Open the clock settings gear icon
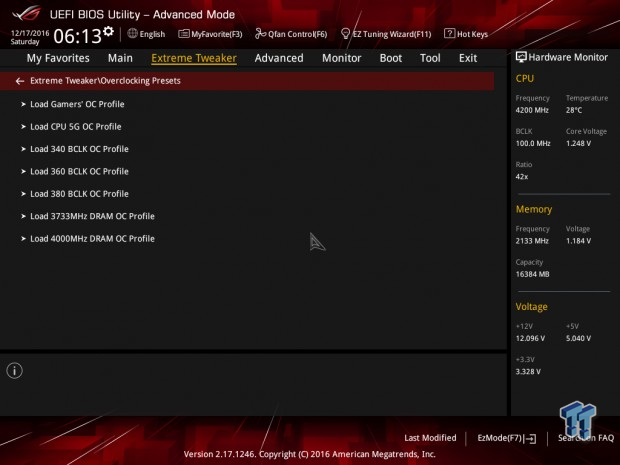 click(x=108, y=31)
